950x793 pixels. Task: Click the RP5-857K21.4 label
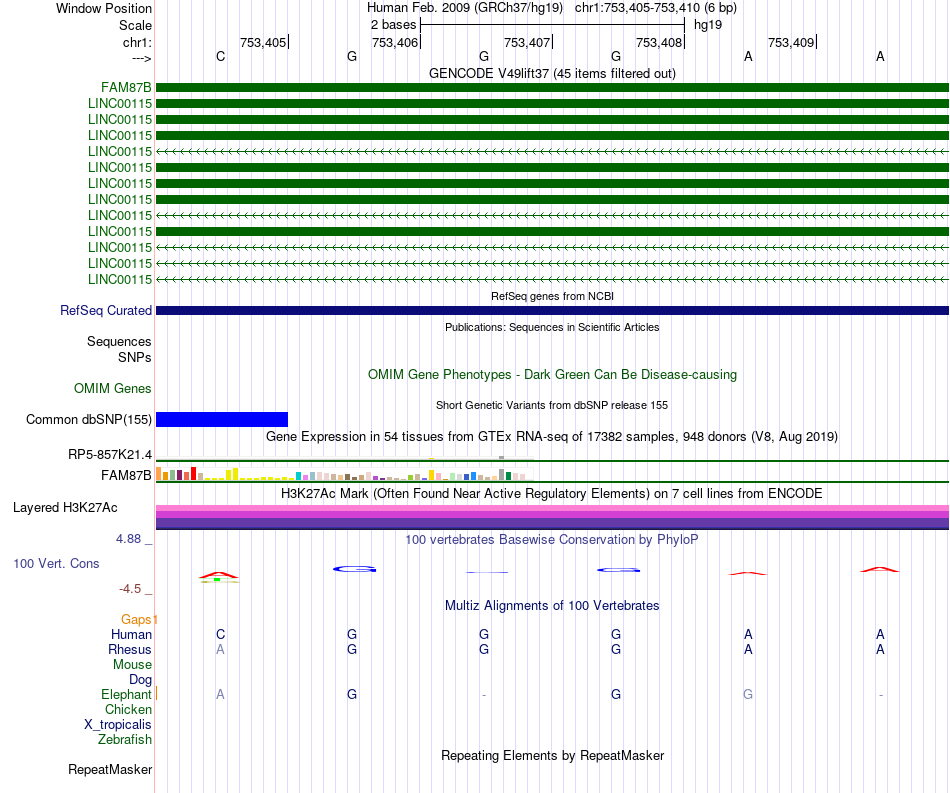click(110, 454)
